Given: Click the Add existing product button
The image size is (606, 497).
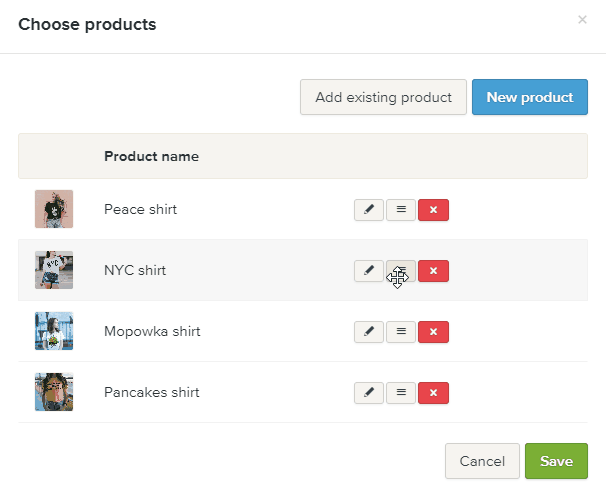Looking at the screenshot, I should tap(383, 98).
